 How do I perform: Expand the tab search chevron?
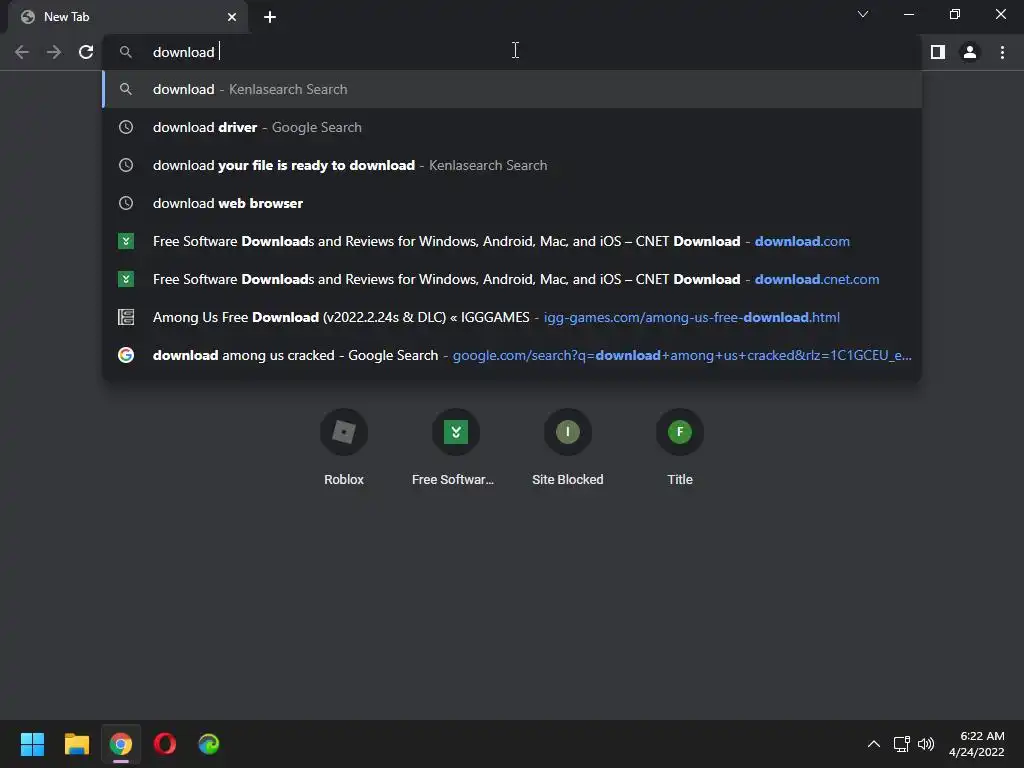(863, 14)
